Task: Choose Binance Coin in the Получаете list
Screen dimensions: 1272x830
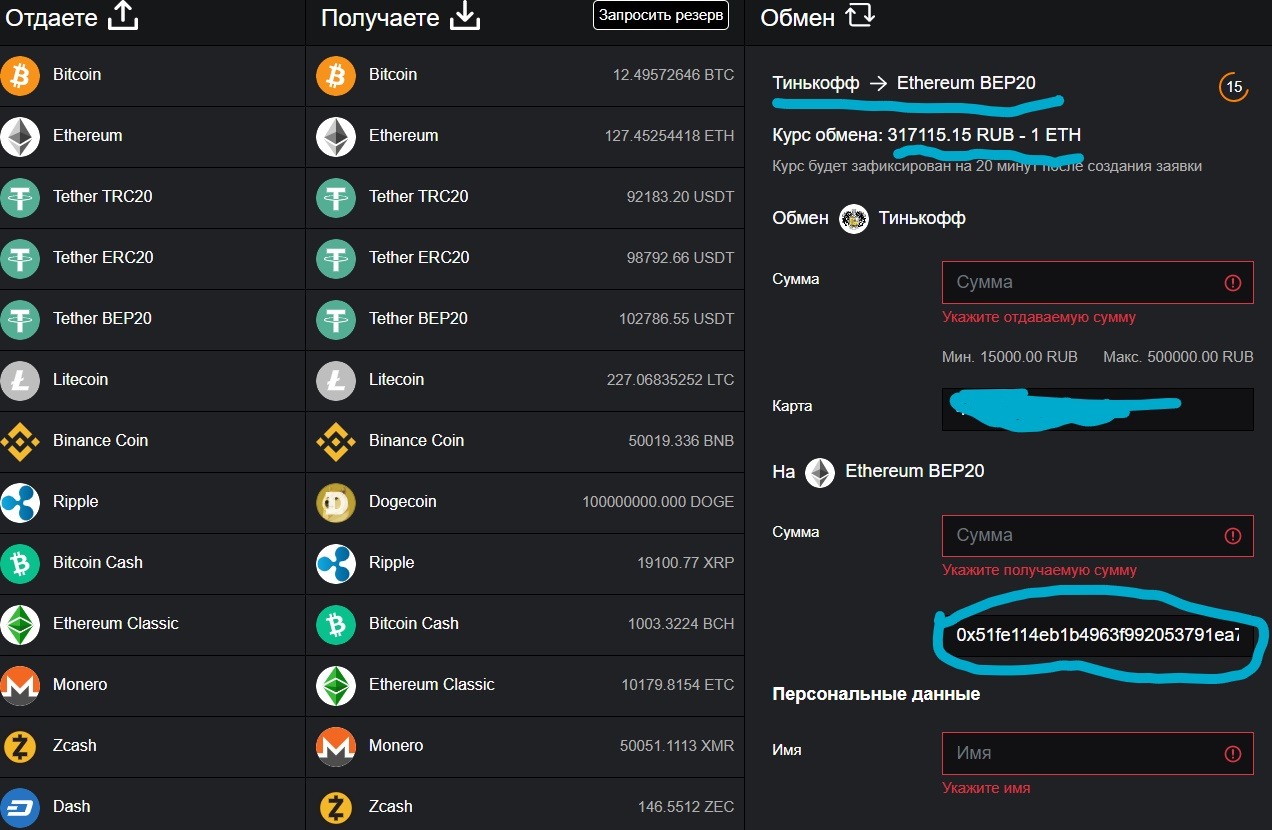Action: pos(525,441)
